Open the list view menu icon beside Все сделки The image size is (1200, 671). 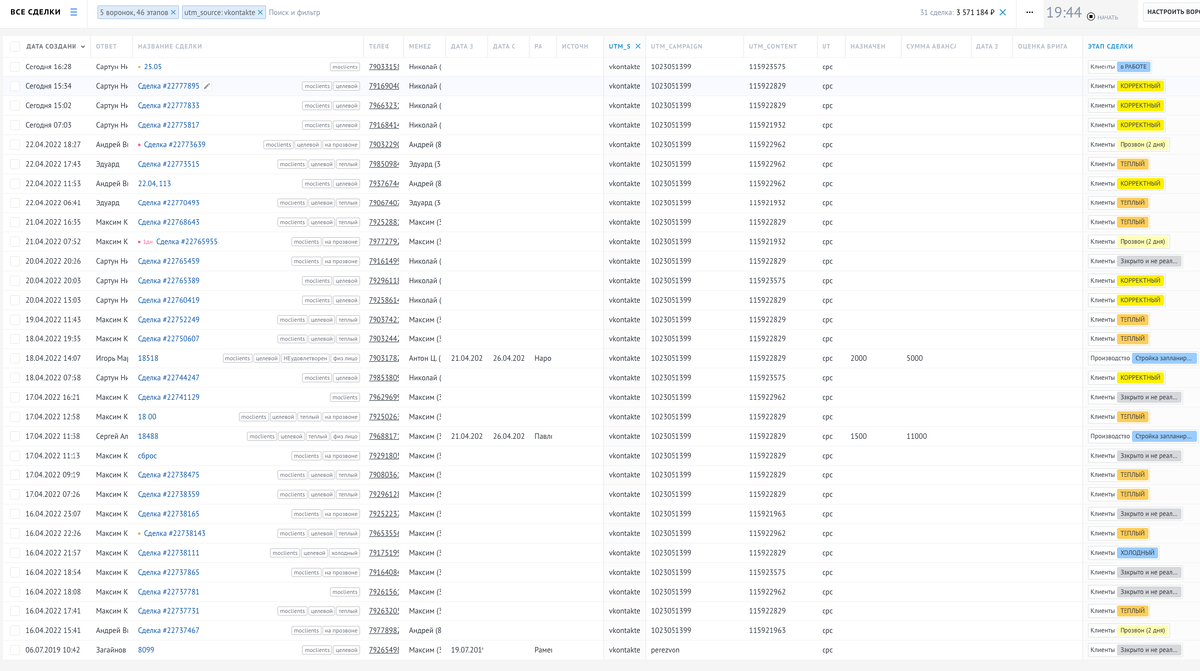(x=73, y=12)
